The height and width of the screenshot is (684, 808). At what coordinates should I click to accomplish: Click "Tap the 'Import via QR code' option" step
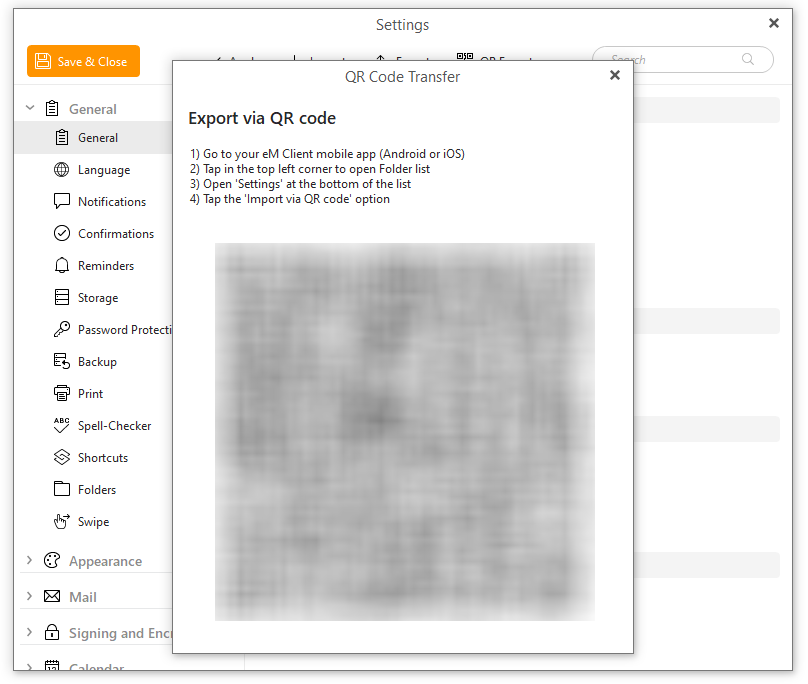pyautogui.click(x=290, y=199)
